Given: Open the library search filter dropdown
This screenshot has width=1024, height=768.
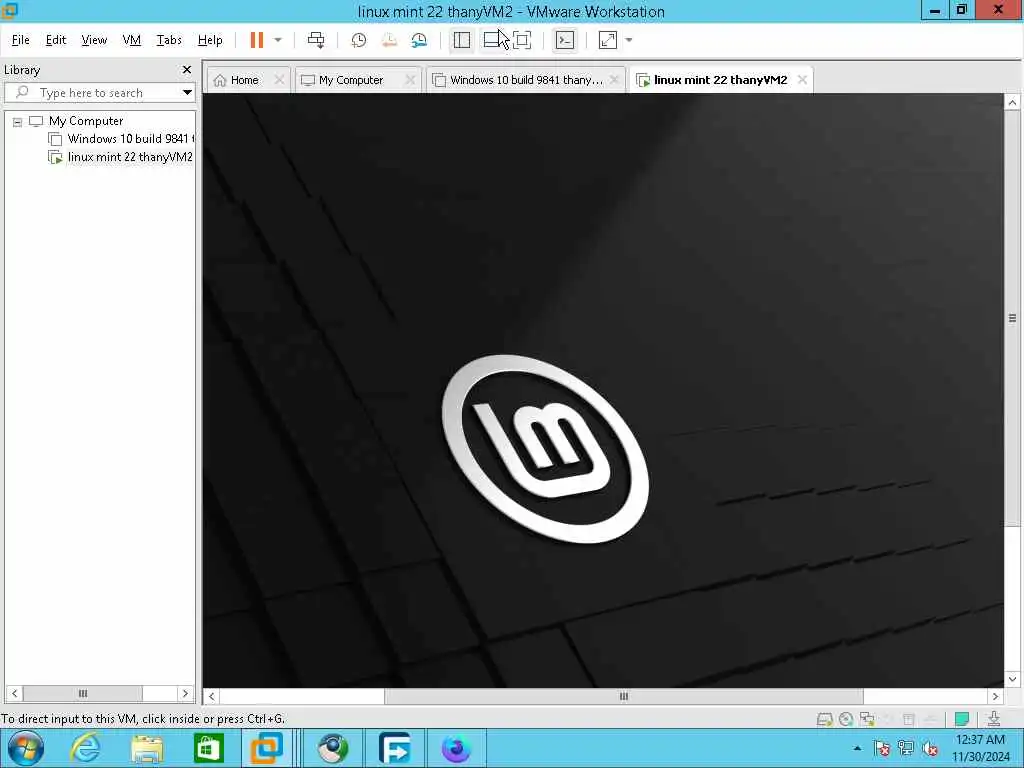Looking at the screenshot, I should click(x=187, y=93).
